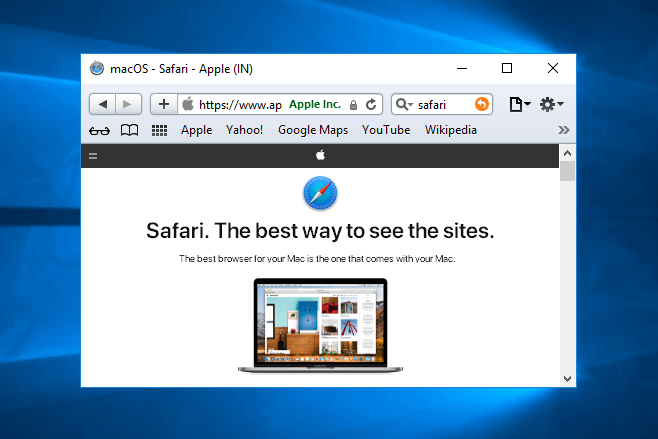Go to the YouTube bookmark
Viewport: 658px width, 439px height.
386,130
